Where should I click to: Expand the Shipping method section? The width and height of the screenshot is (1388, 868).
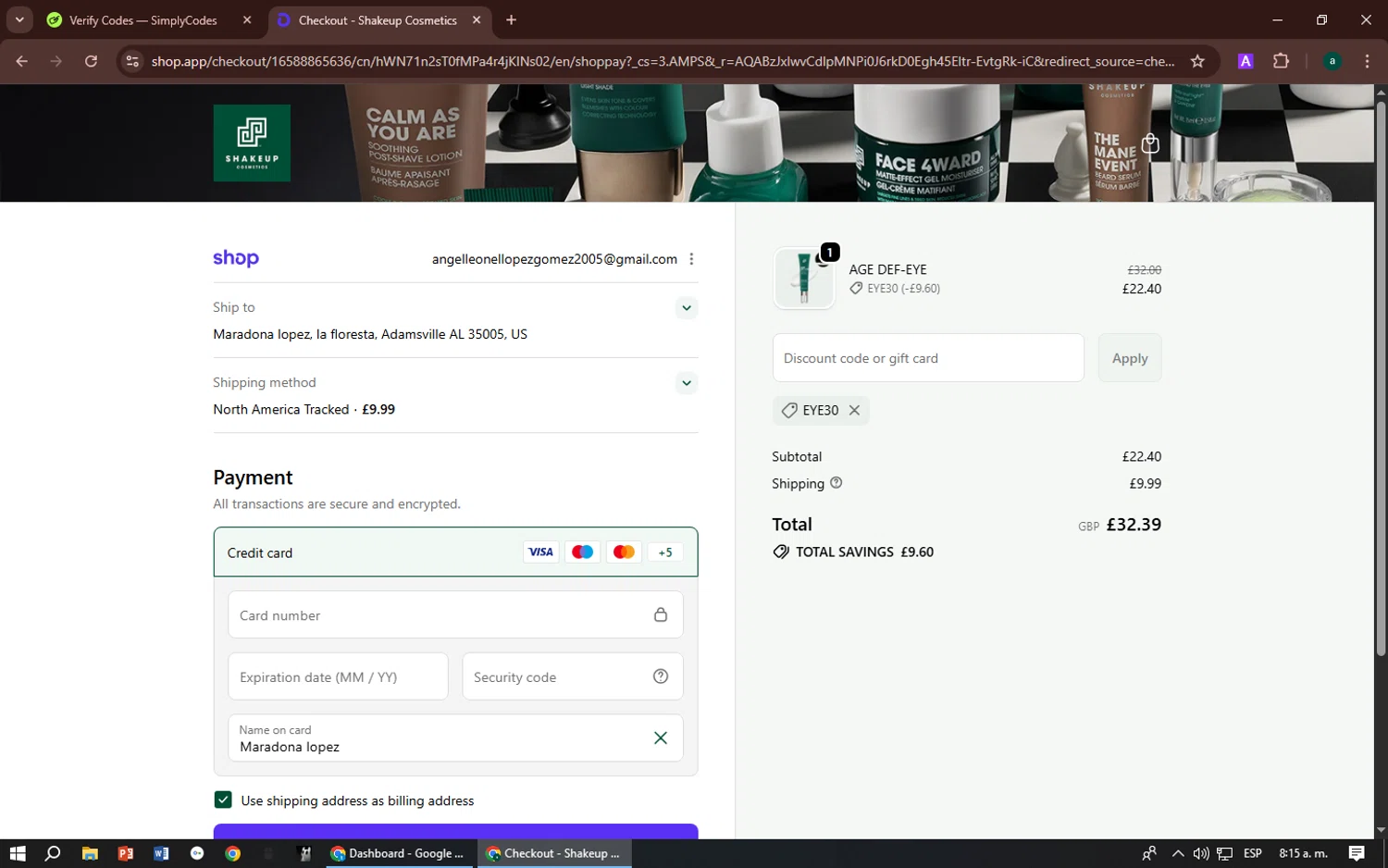(686, 382)
